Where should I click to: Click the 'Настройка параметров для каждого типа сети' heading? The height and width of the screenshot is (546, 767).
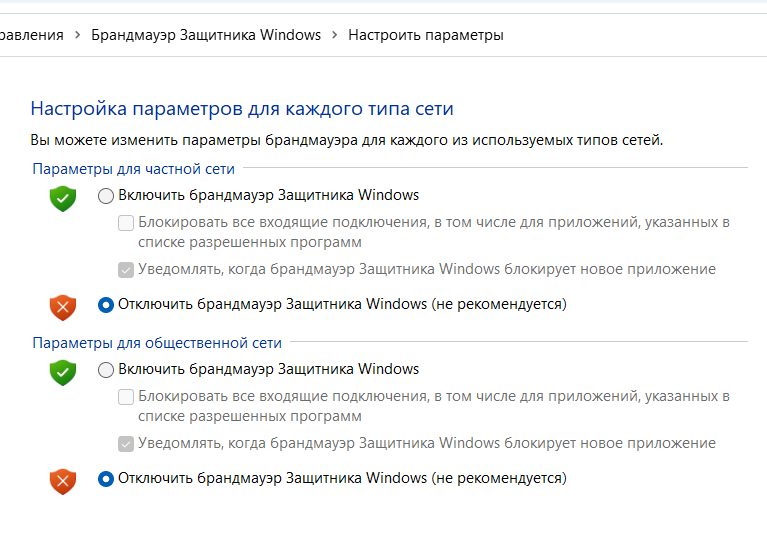(x=242, y=108)
